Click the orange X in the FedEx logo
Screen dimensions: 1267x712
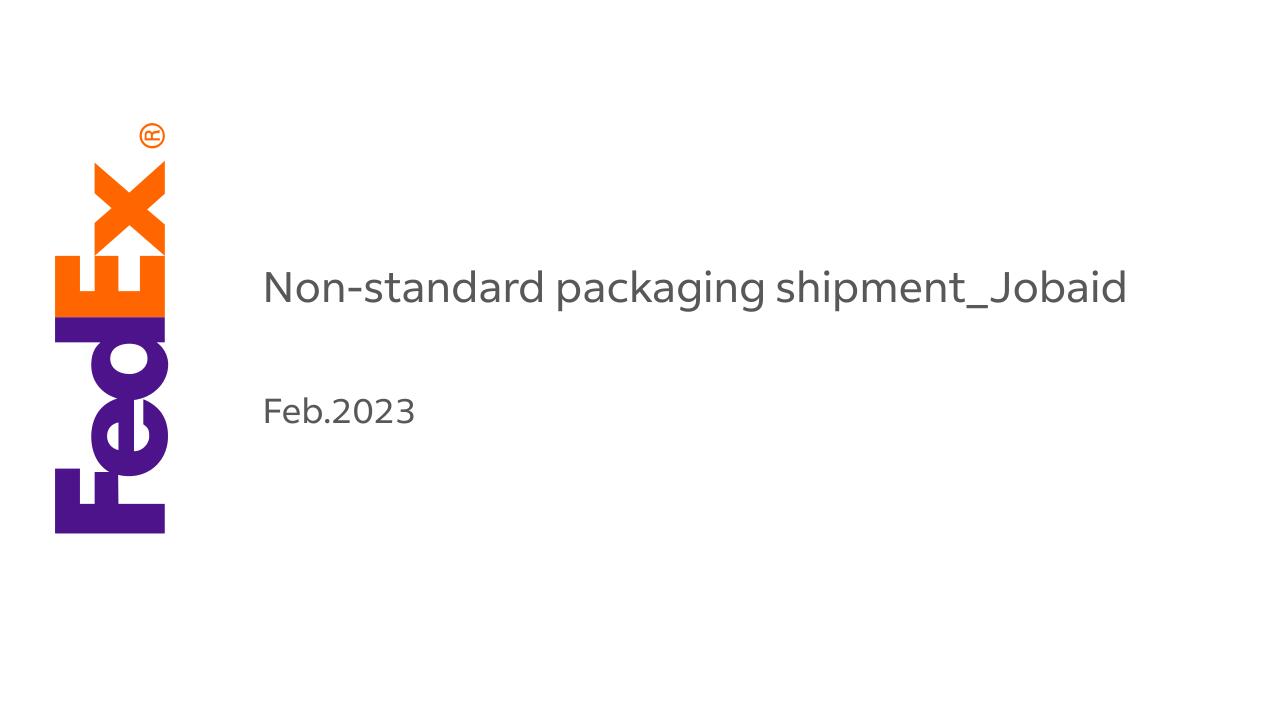coord(129,207)
